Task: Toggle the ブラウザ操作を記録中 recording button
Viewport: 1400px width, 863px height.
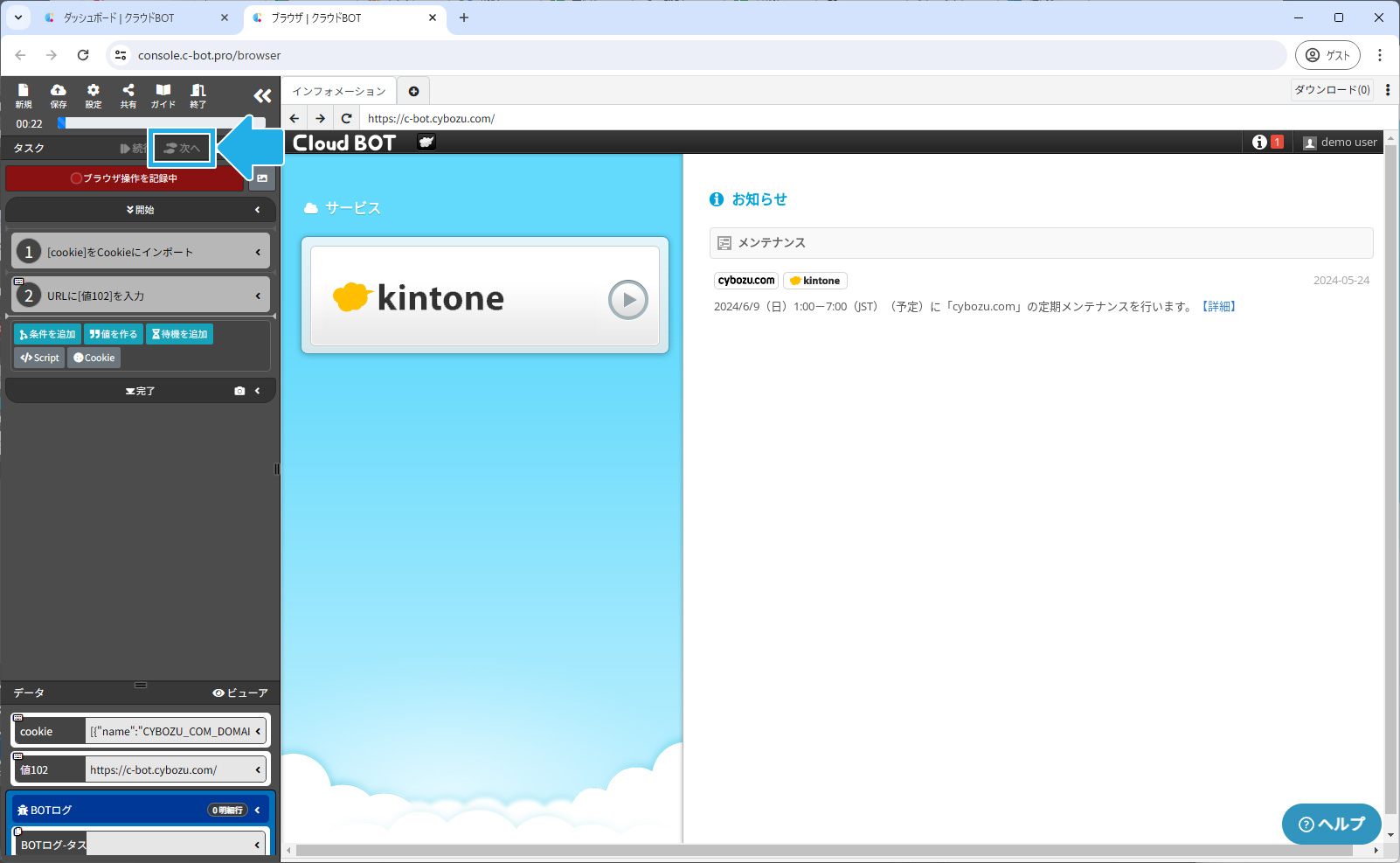Action: pyautogui.click(x=124, y=178)
